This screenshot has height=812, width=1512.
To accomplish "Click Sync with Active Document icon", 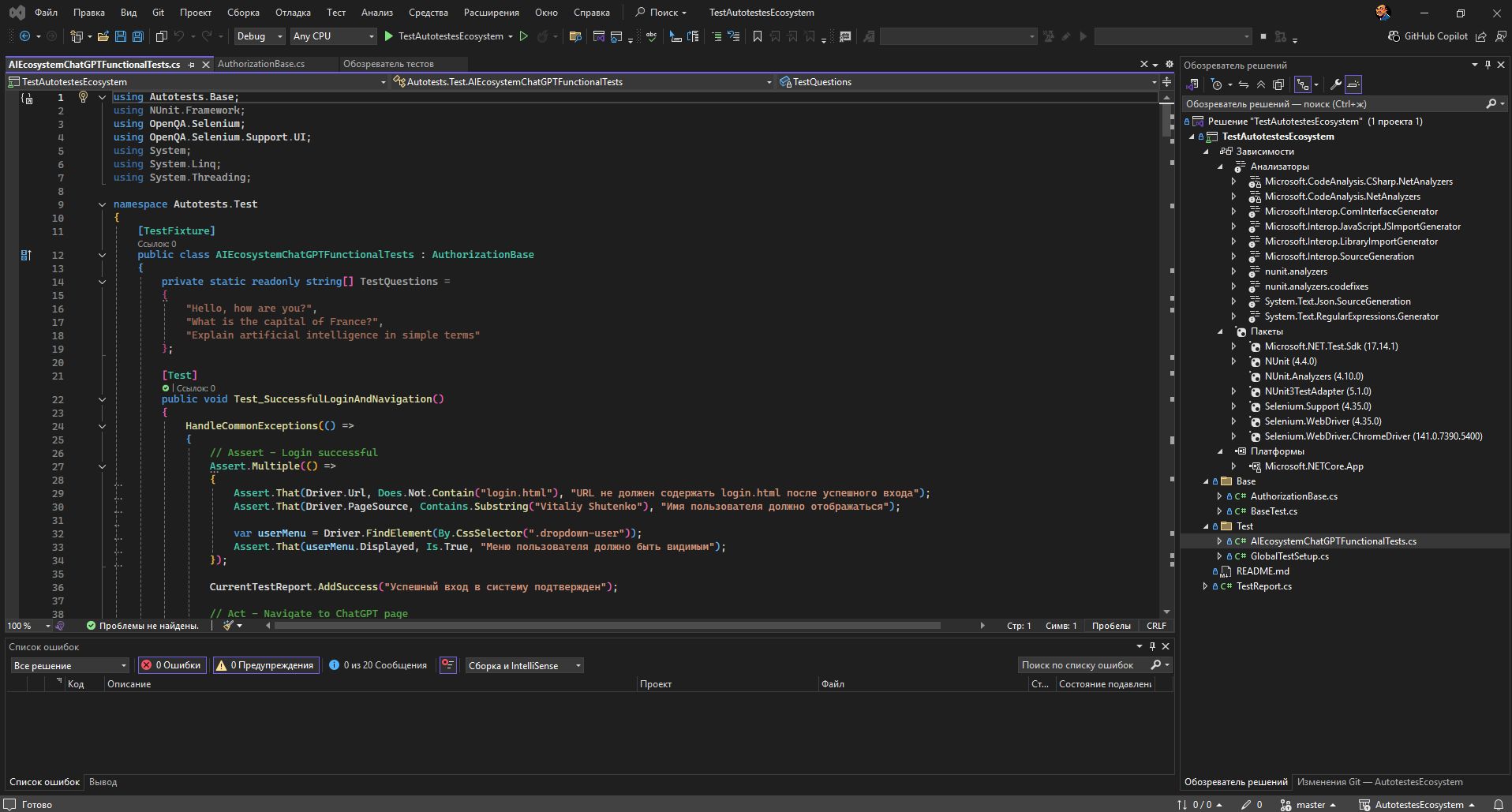I will [x=1243, y=84].
